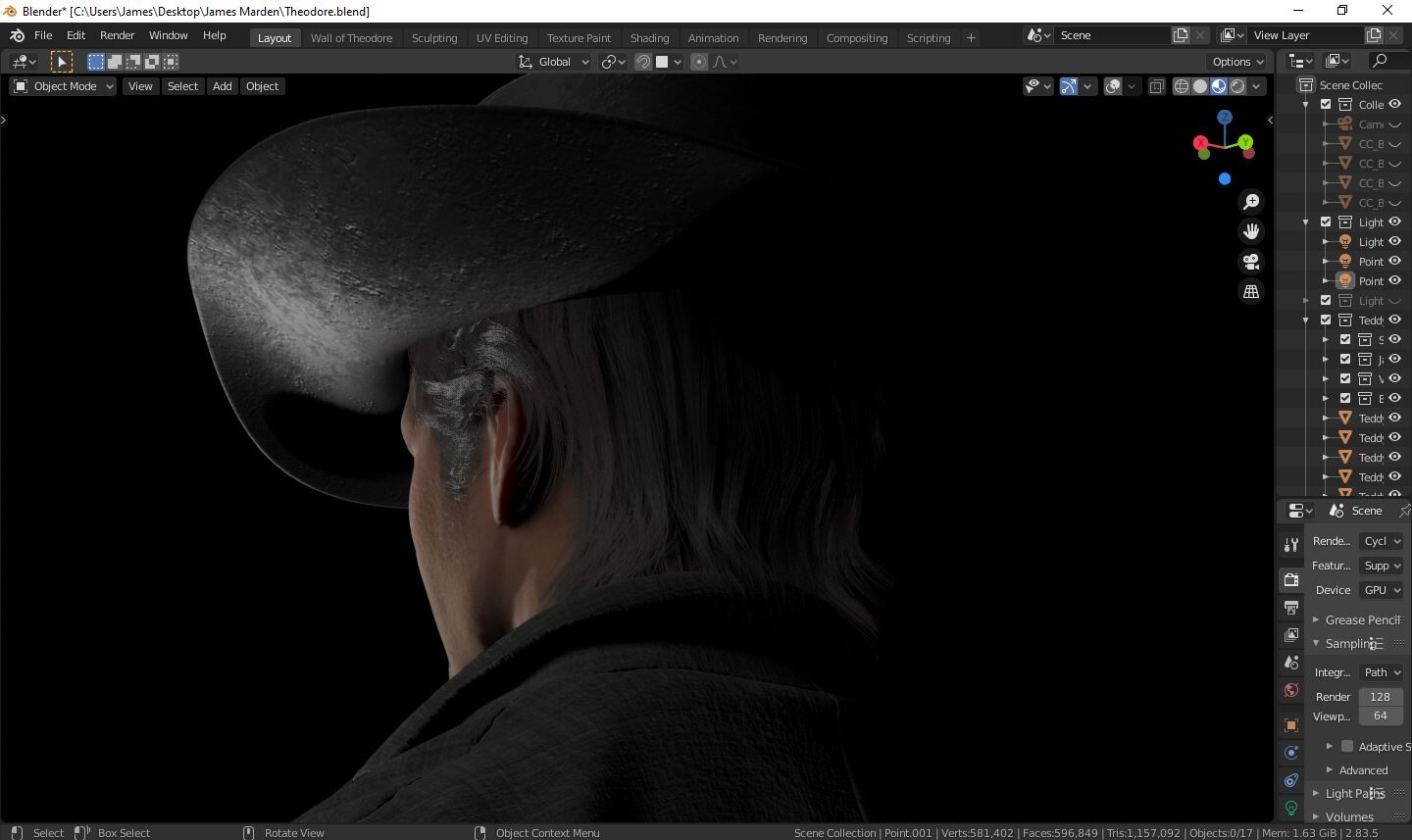Open Object properties tab icon
1412x840 pixels.
point(1291,725)
